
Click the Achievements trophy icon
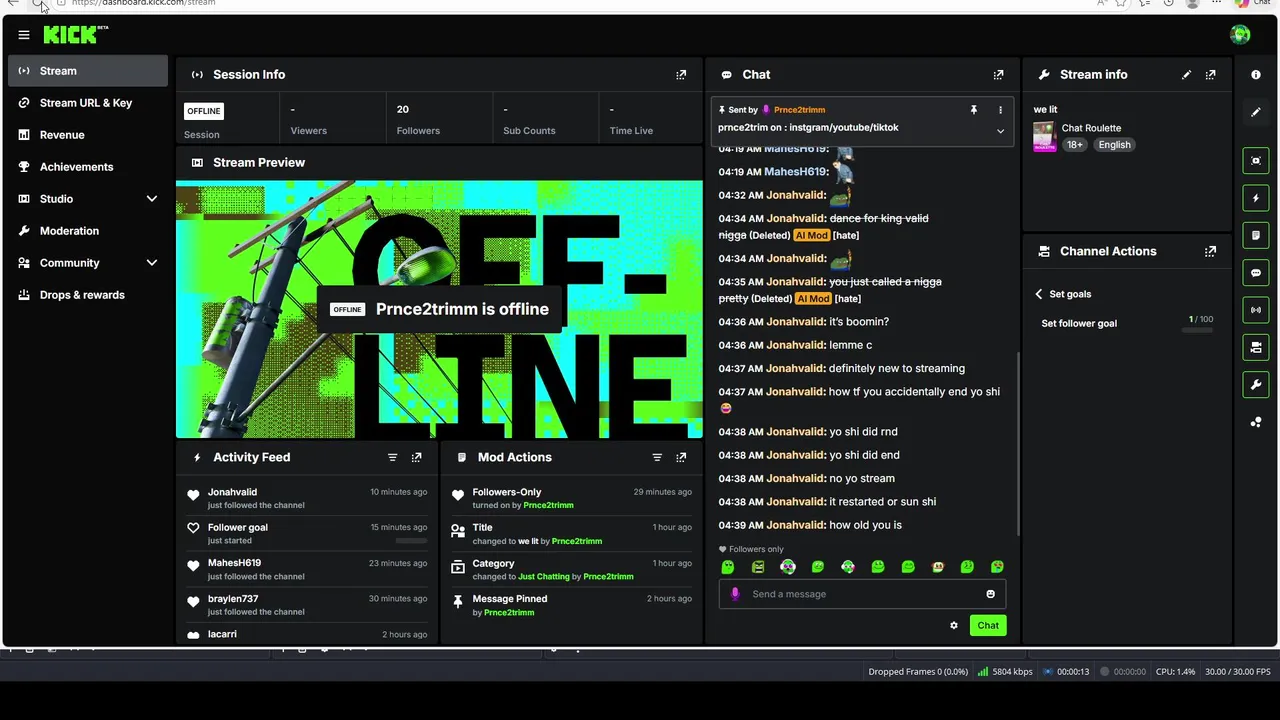coord(24,167)
